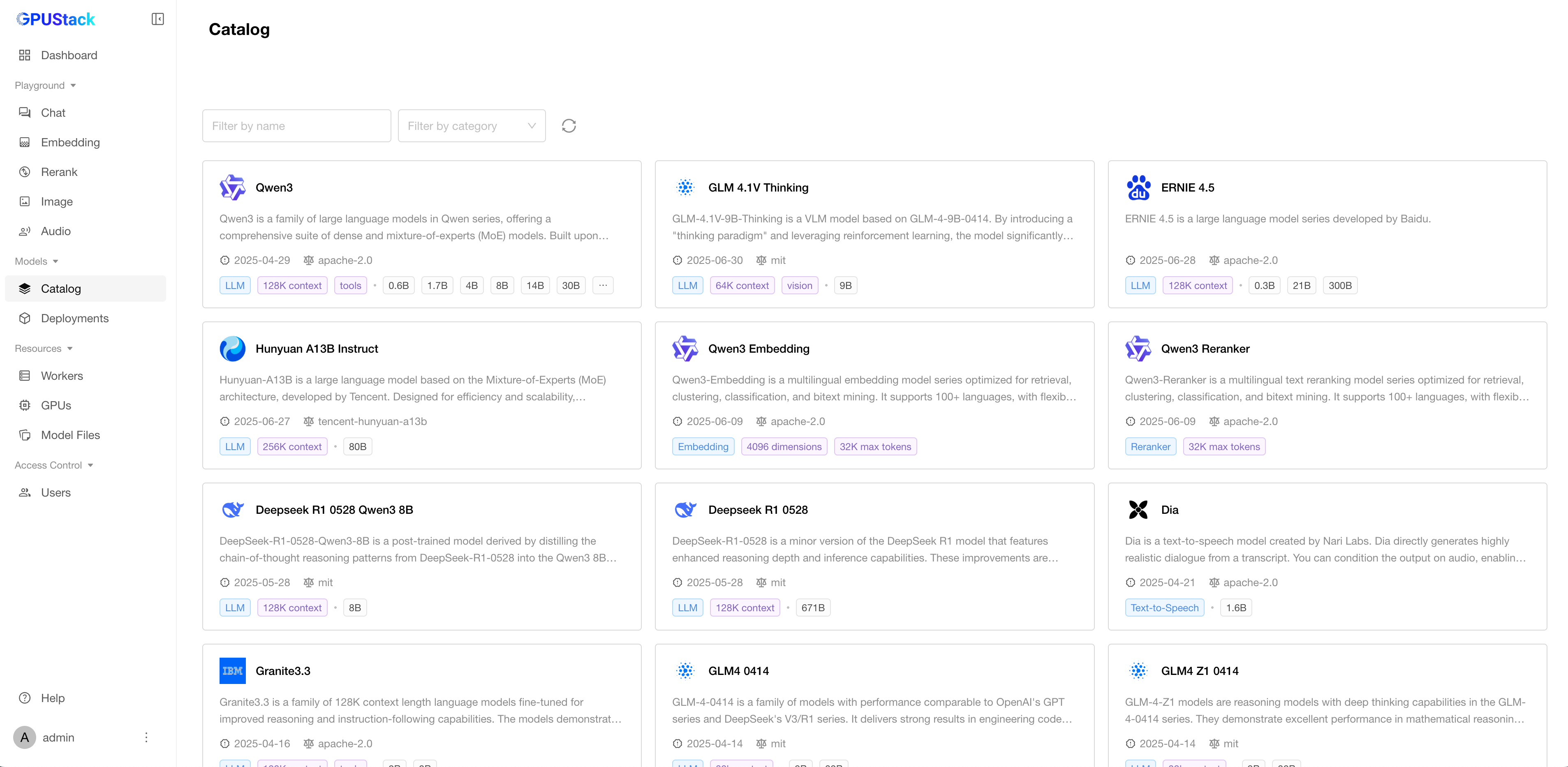Click the Dia model logo icon
The width and height of the screenshot is (1568, 767).
[1138, 510]
